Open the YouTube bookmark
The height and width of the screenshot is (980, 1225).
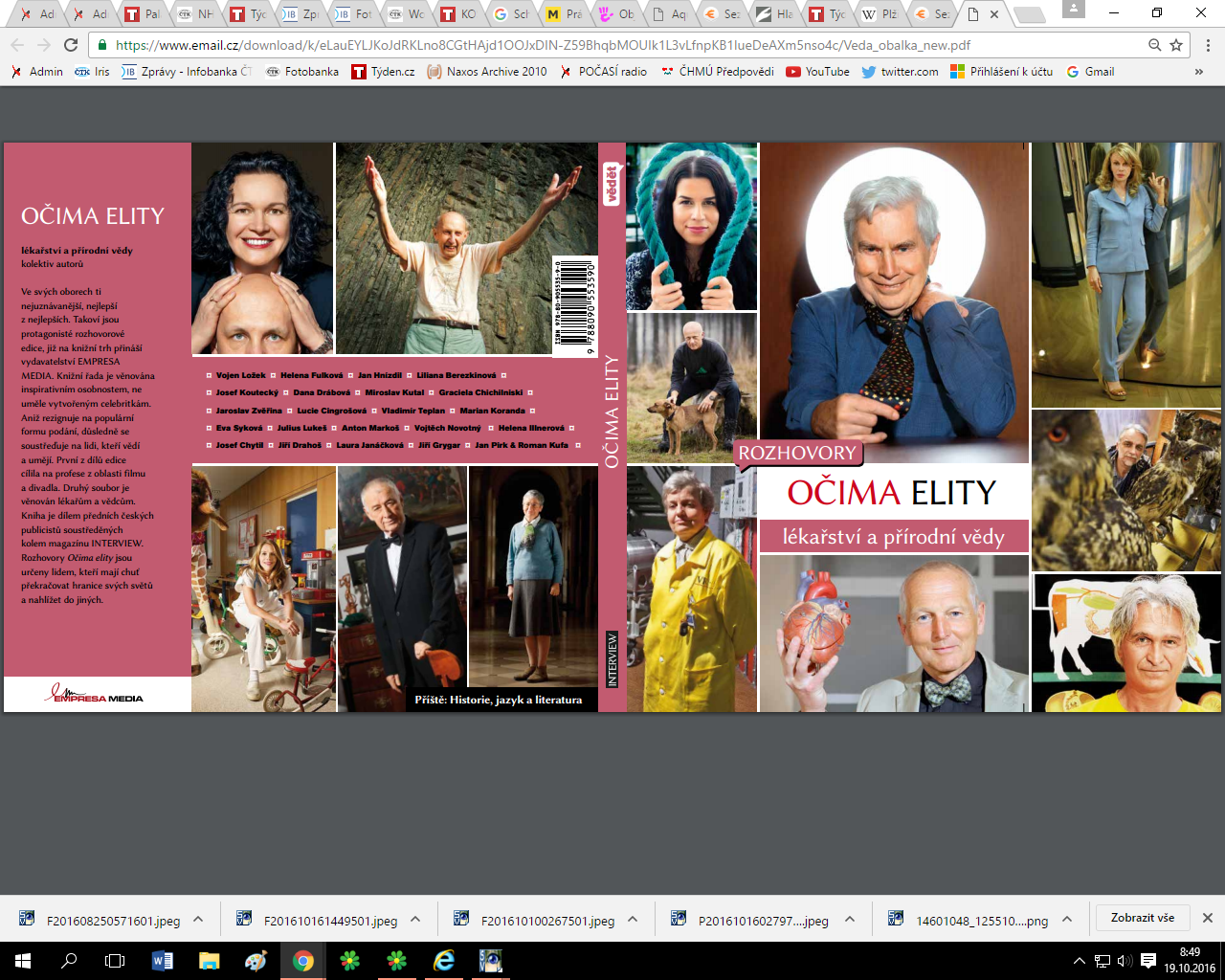pyautogui.click(x=817, y=72)
